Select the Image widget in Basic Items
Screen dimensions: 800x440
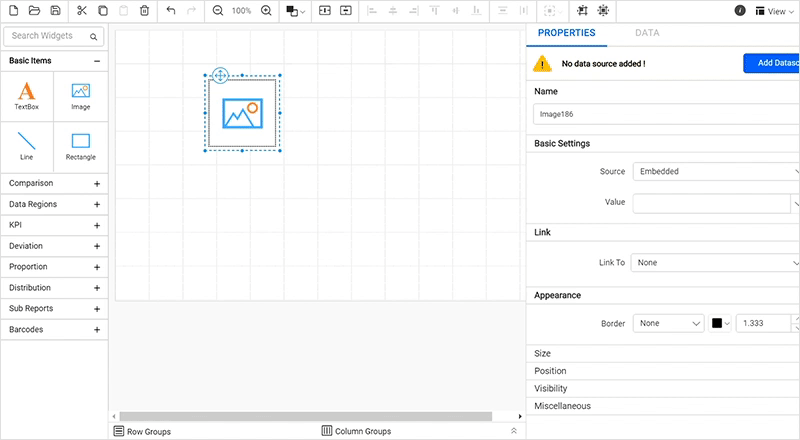(81, 96)
